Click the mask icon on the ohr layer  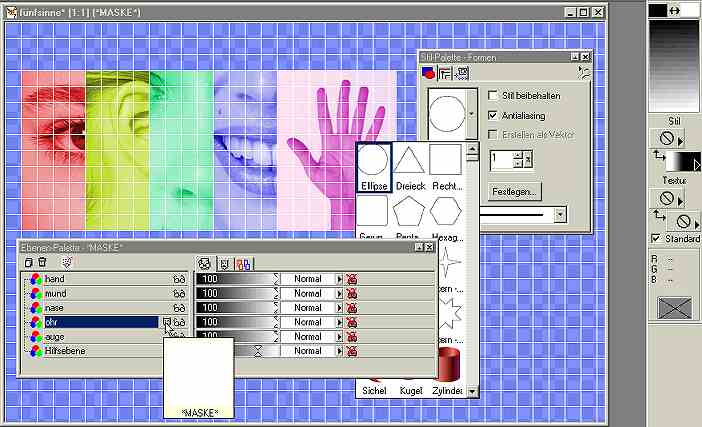click(167, 323)
